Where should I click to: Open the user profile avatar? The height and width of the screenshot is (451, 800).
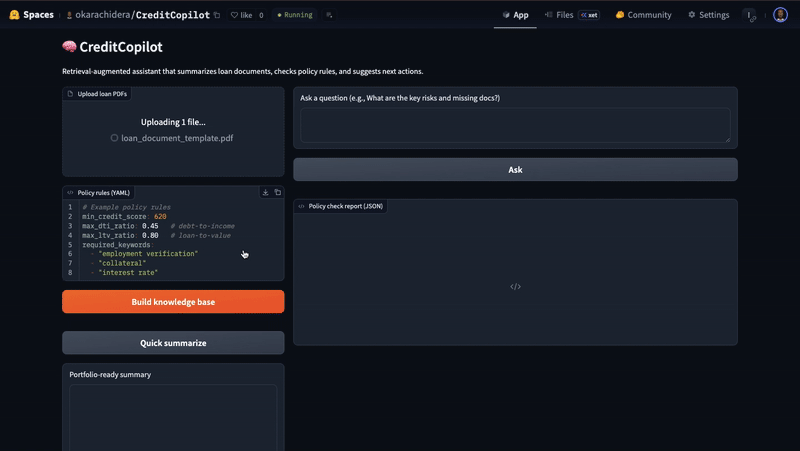click(780, 15)
